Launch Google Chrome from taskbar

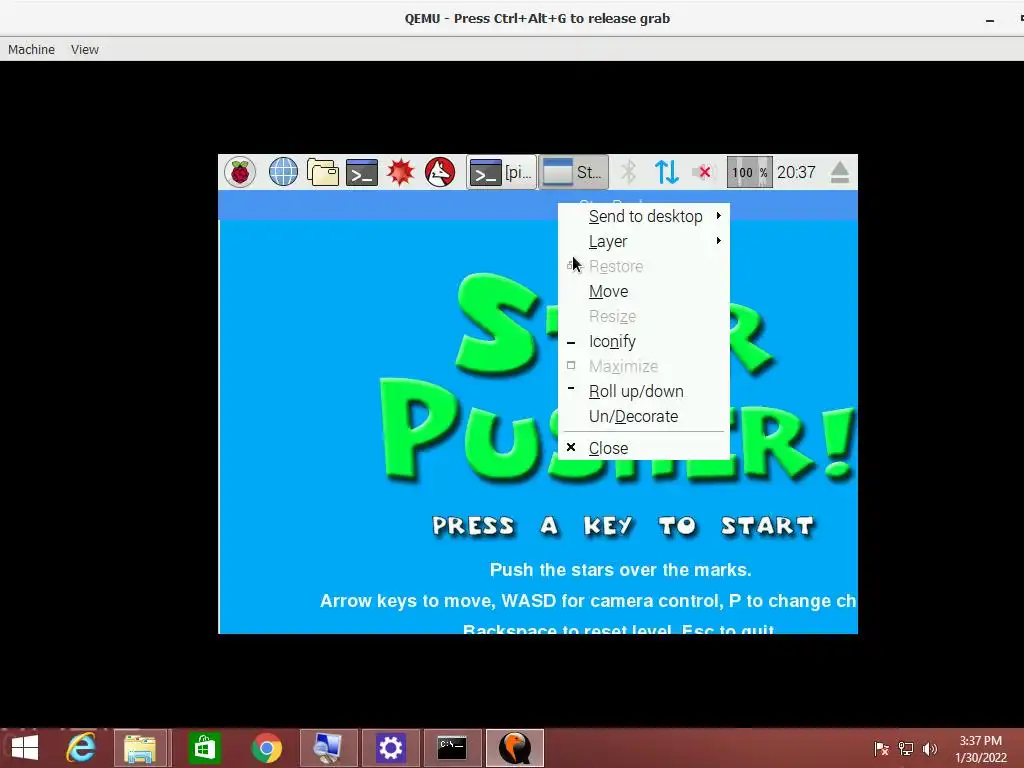(x=266, y=748)
